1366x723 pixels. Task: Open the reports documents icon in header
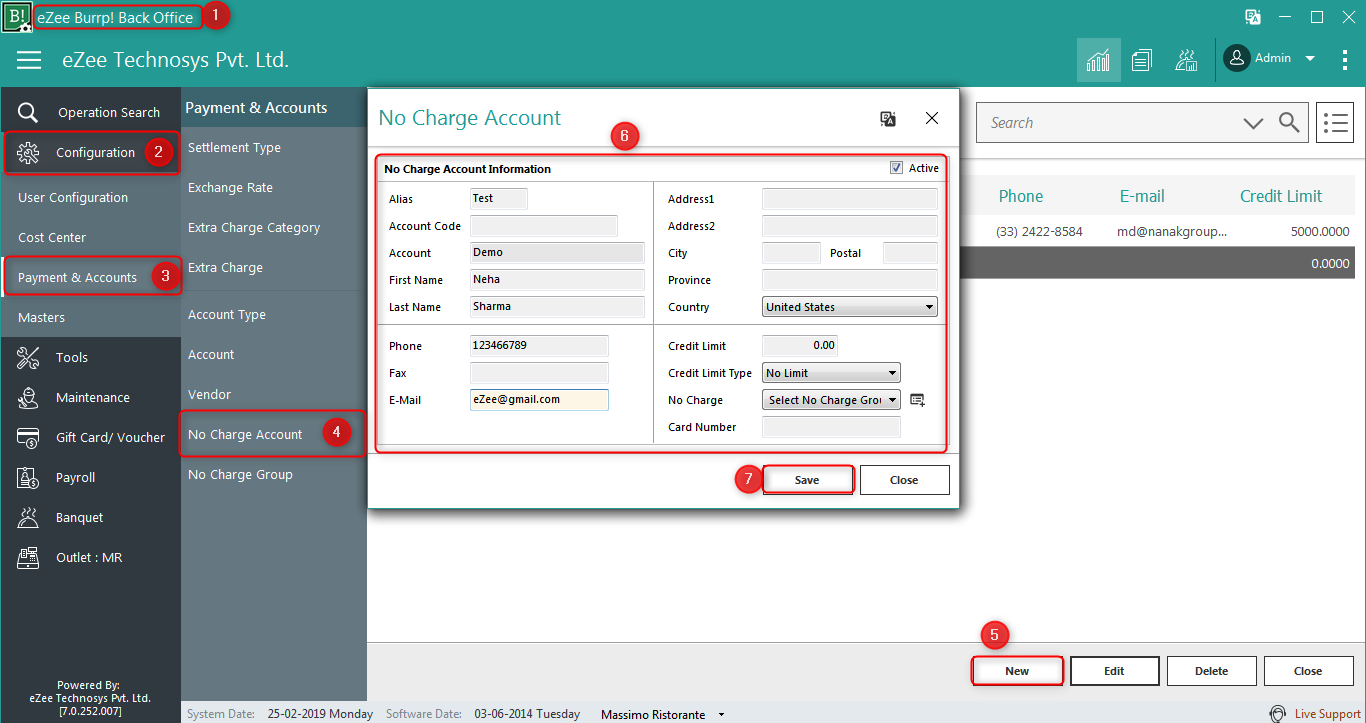(1142, 60)
